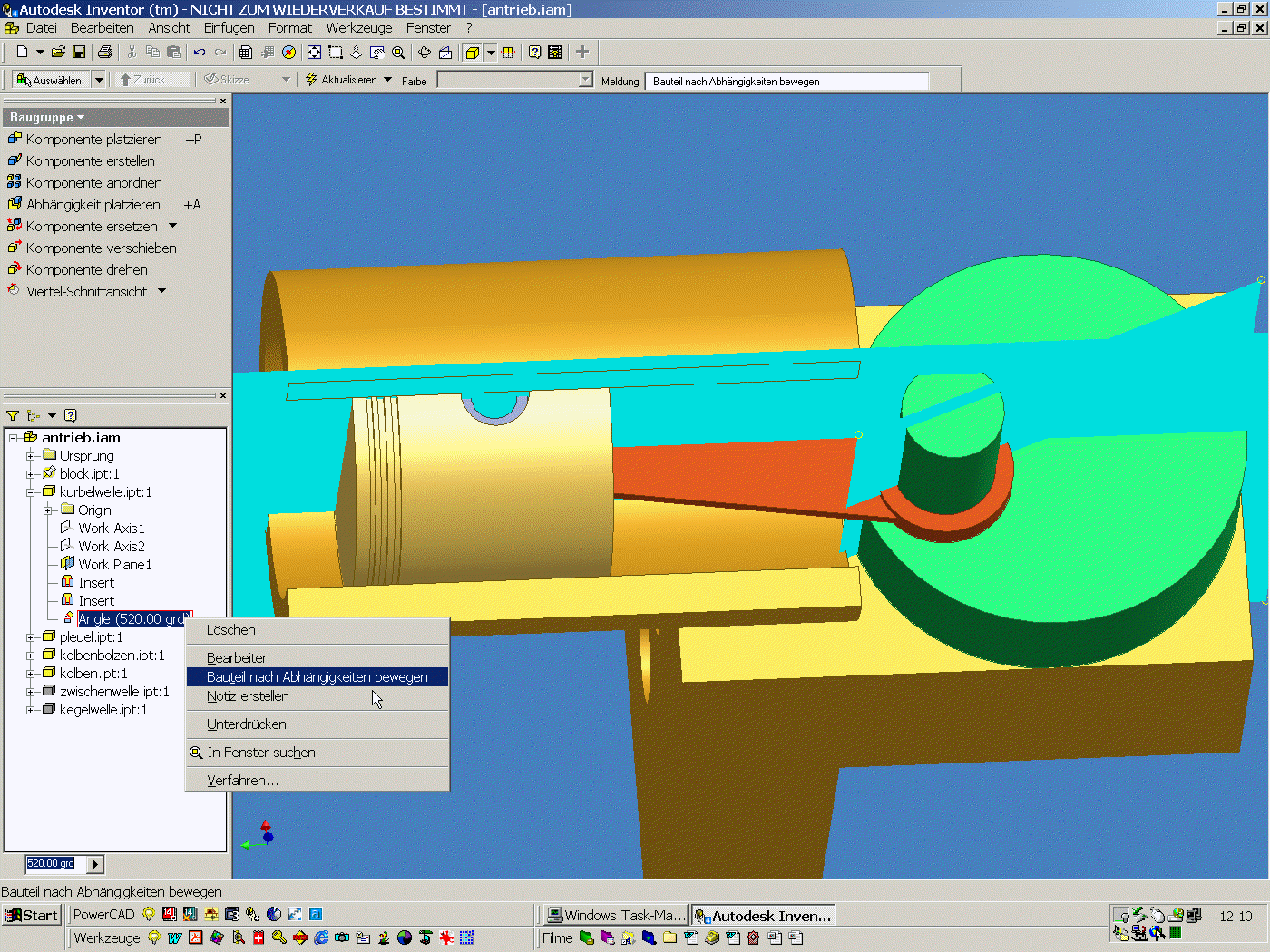Viewport: 1270px width, 952px height.
Task: Save the assembly with the floppy disk icon
Action: (79, 53)
